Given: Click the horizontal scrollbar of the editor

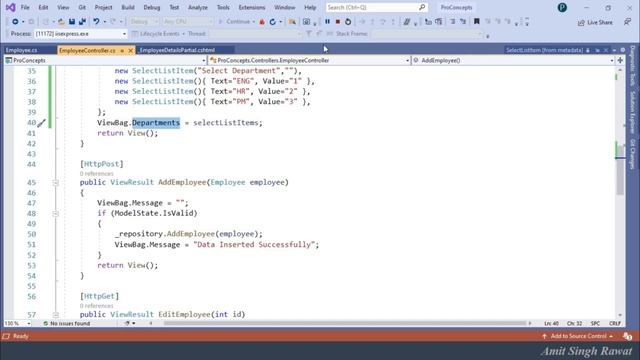Looking at the screenshot, I should (345, 323).
